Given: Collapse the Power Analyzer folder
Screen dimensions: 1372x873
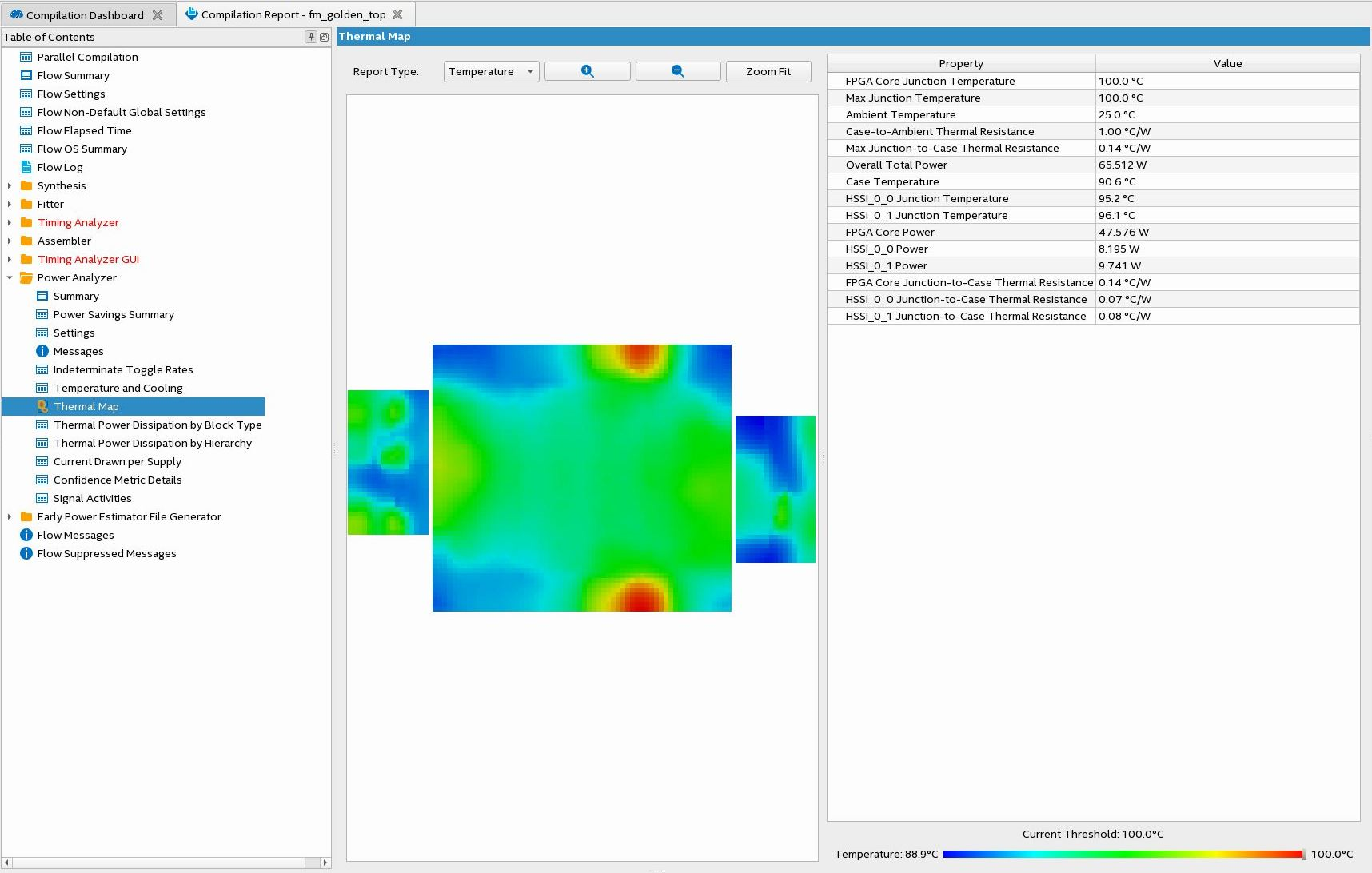Looking at the screenshot, I should coord(10,277).
